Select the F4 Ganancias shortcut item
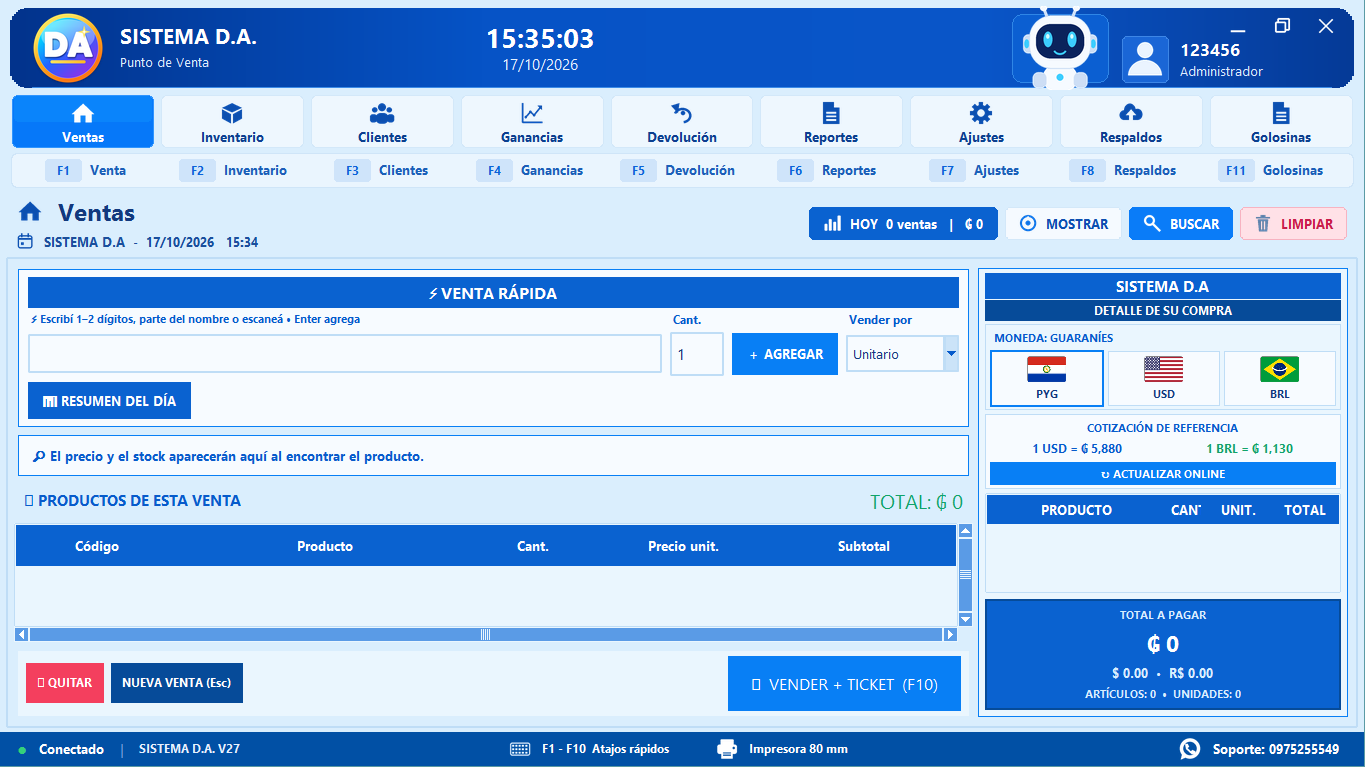 (x=530, y=171)
